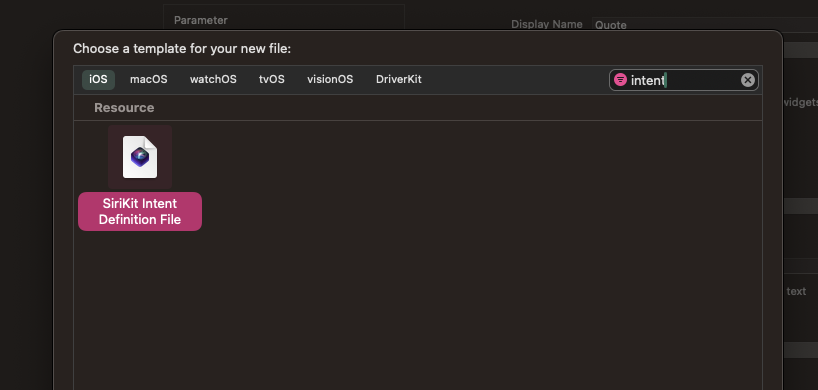Click the Parameter label in background editor

coord(201,20)
